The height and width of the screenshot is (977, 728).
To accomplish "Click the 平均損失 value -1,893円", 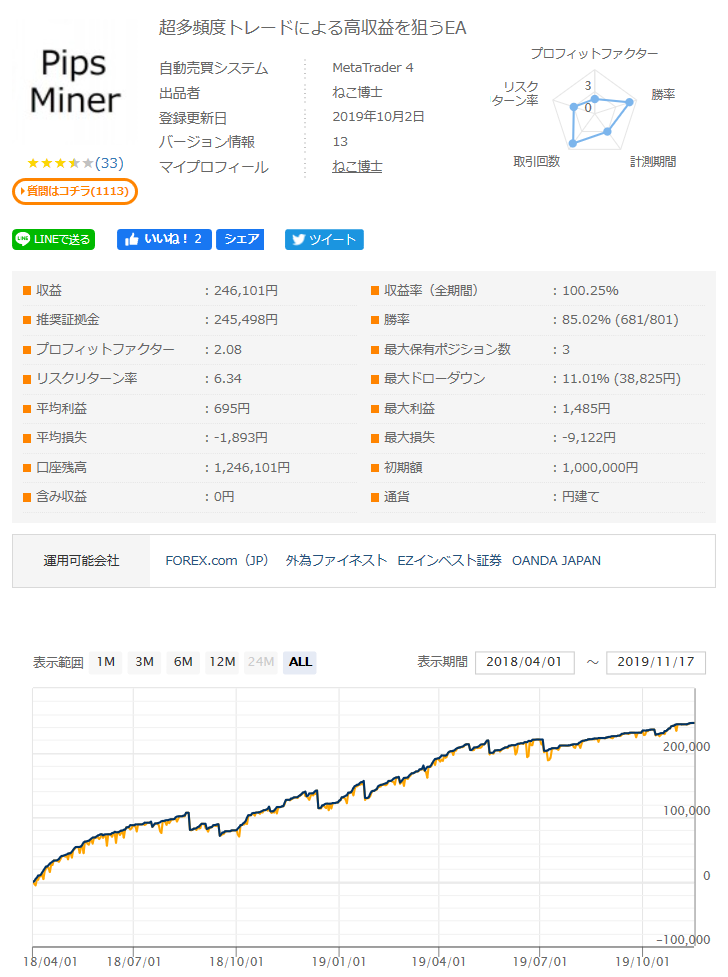I will [x=241, y=437].
